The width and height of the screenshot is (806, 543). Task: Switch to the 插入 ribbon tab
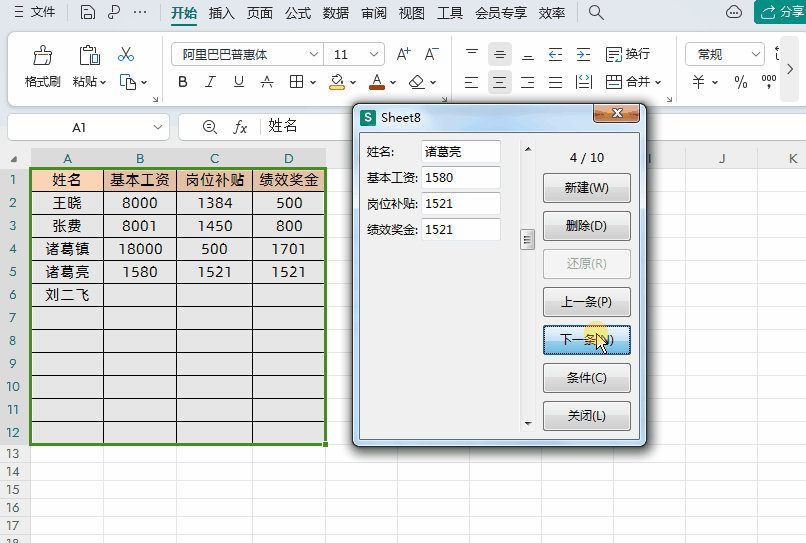[x=222, y=13]
